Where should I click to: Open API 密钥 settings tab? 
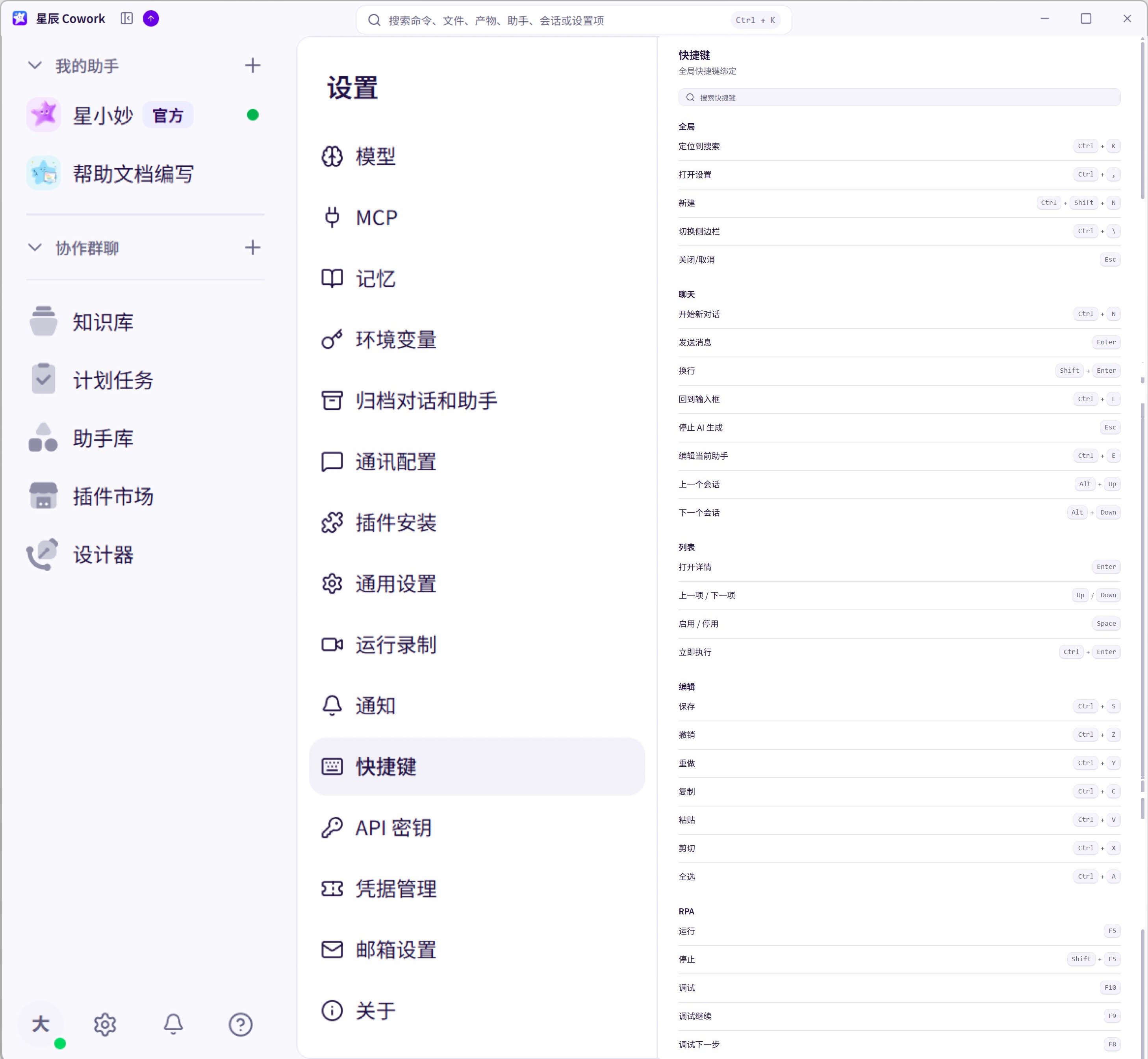(x=477, y=828)
